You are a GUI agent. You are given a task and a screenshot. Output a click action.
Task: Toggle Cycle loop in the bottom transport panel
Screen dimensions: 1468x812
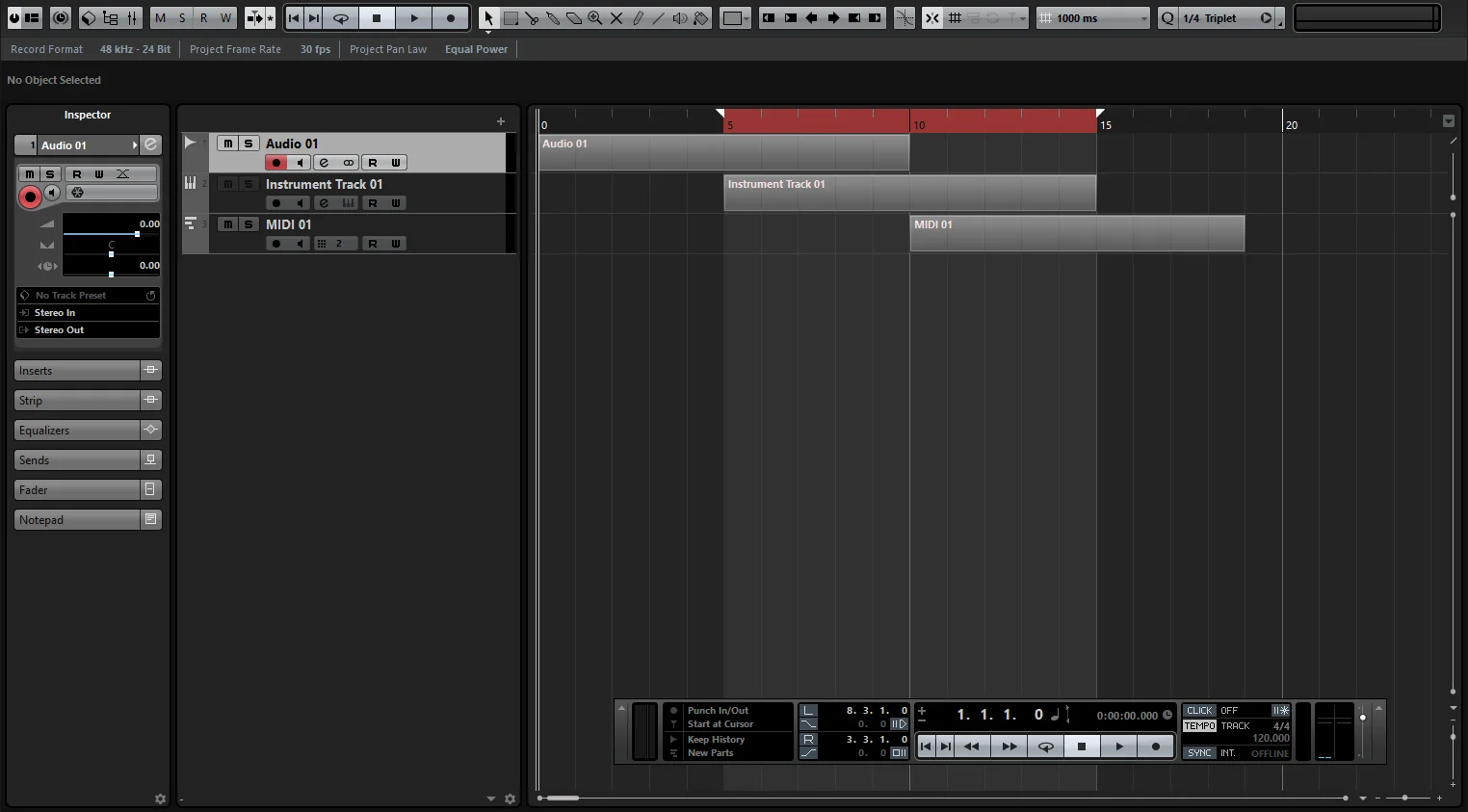click(1045, 747)
